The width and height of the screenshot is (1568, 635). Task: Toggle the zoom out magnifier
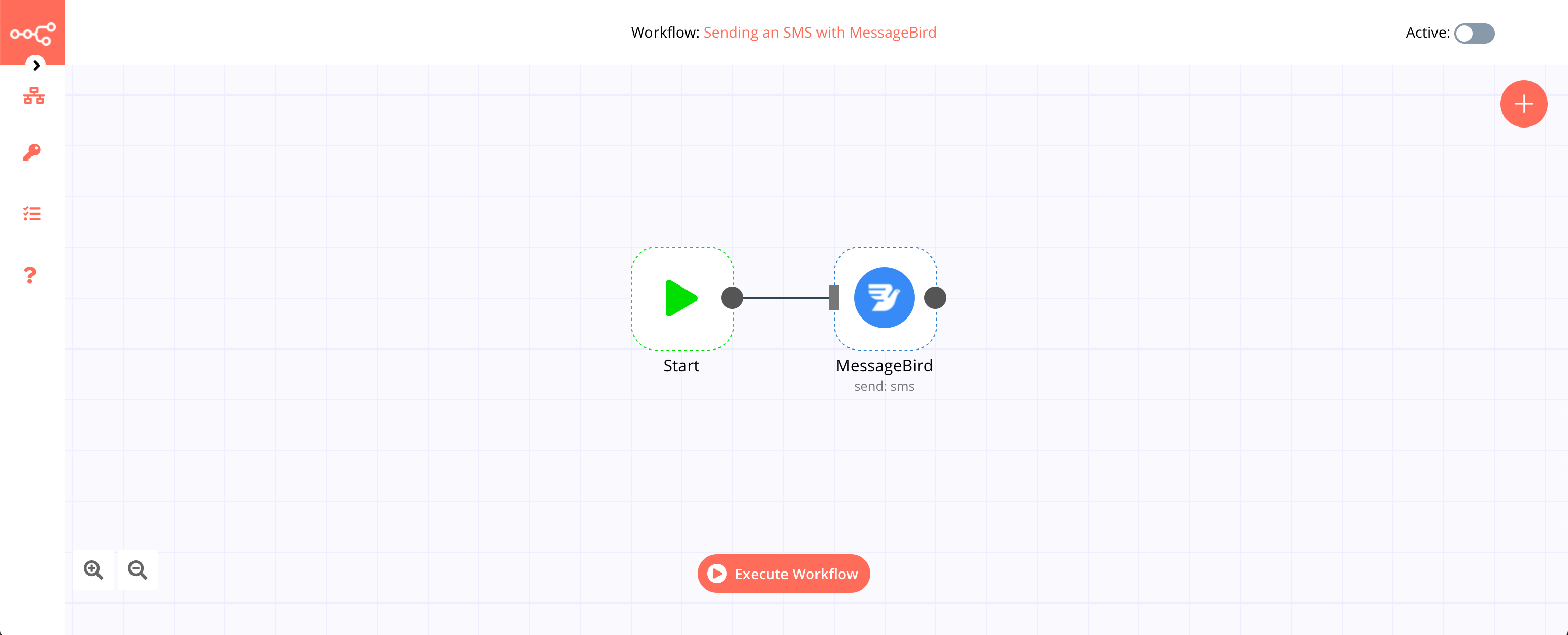click(x=138, y=570)
